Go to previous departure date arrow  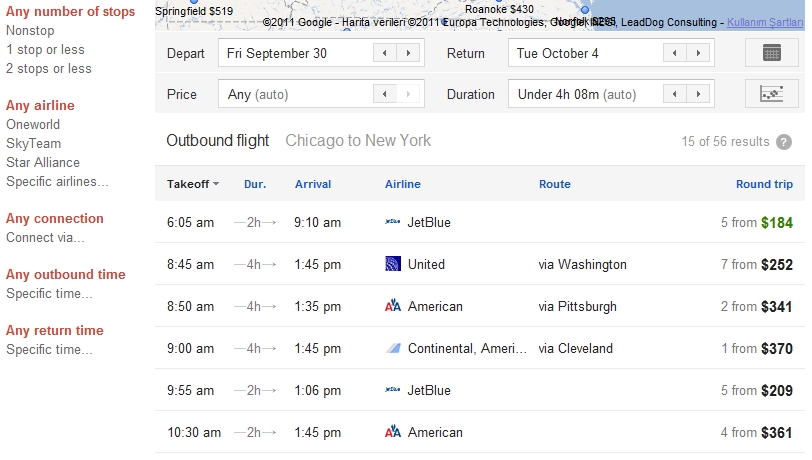(x=385, y=53)
